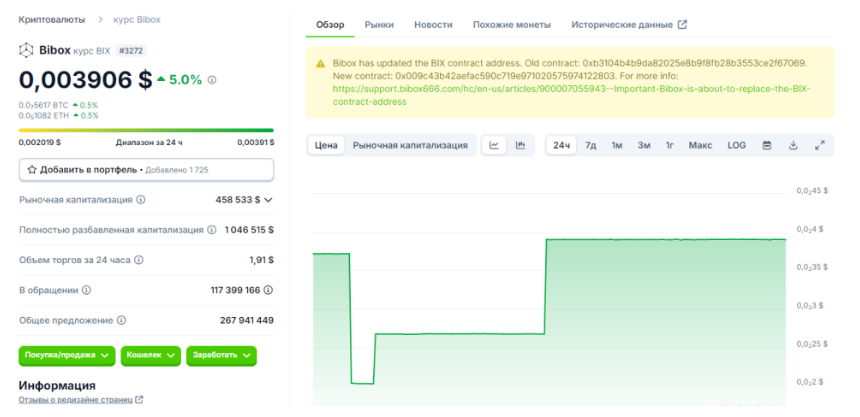860x417 pixels.
Task: Click the курс Bibox breadcrumb text
Action: pos(137,20)
